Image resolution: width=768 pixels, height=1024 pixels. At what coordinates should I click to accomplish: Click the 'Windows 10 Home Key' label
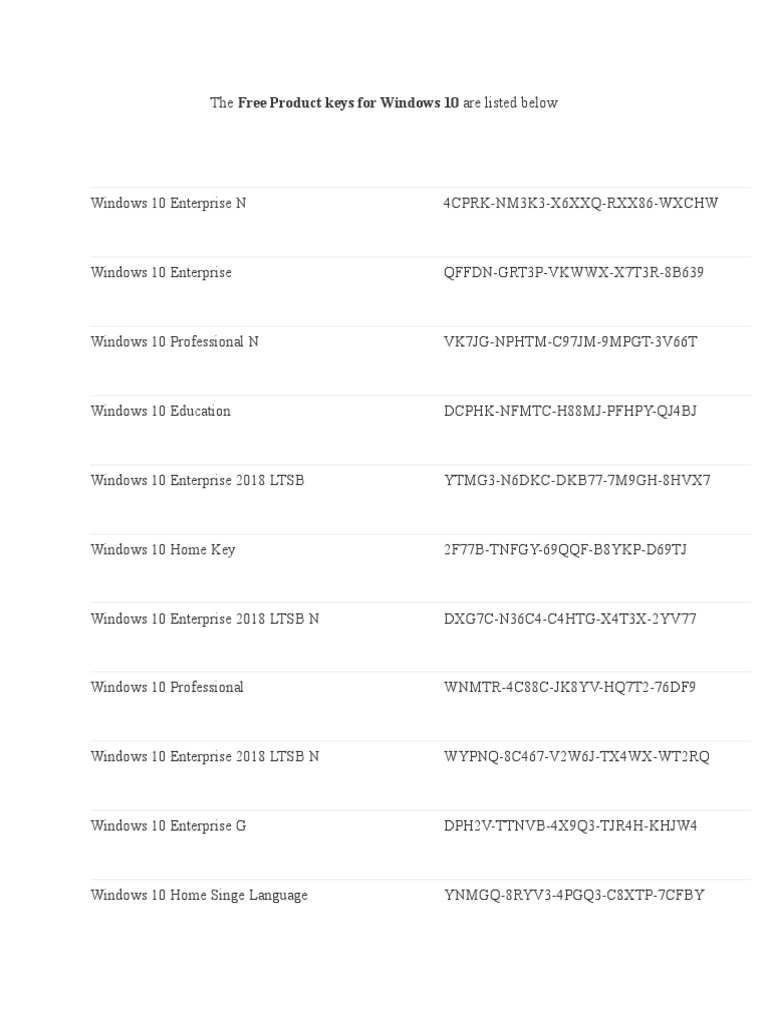coord(162,549)
